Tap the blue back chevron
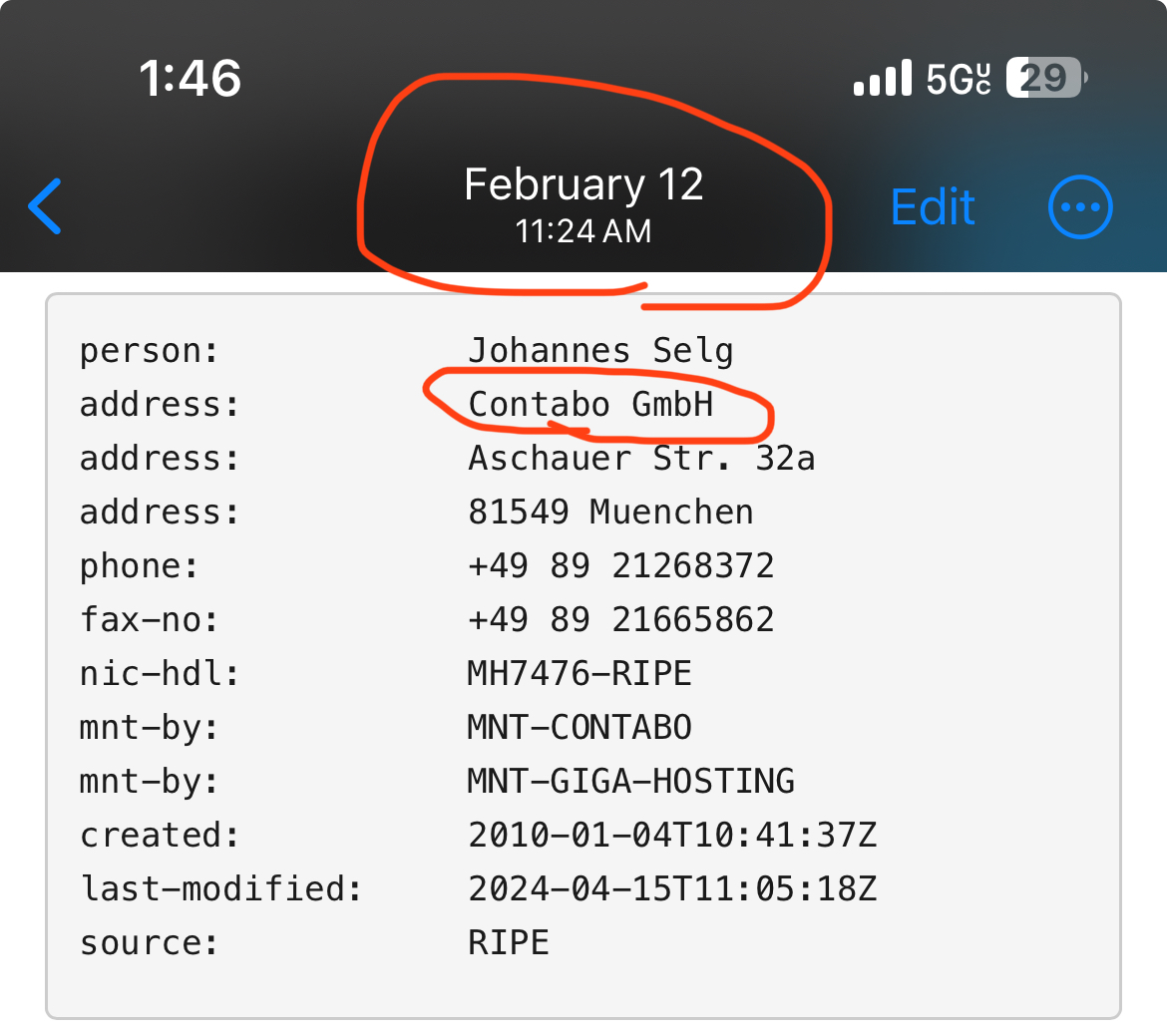This screenshot has width=1167, height=1036. click(45, 206)
